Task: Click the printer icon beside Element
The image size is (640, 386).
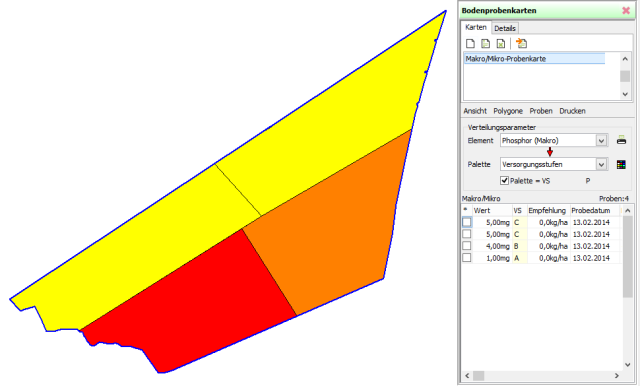Action: point(621,140)
